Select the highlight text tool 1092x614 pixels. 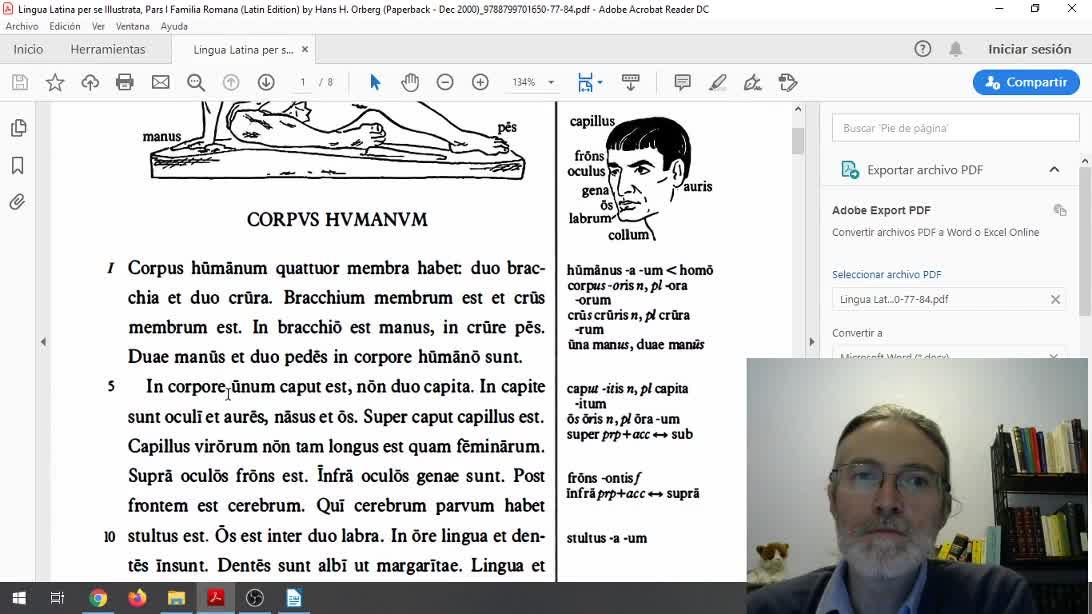(x=717, y=82)
